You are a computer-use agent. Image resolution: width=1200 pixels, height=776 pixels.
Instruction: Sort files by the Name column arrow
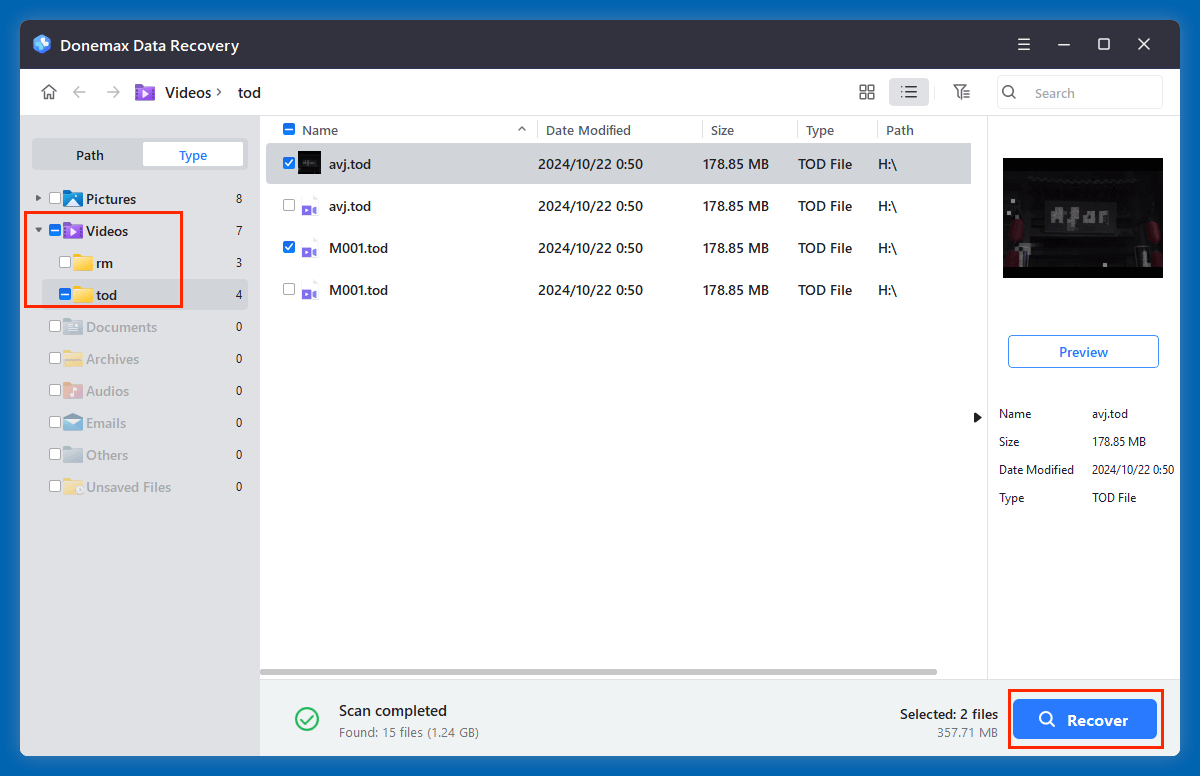point(521,129)
